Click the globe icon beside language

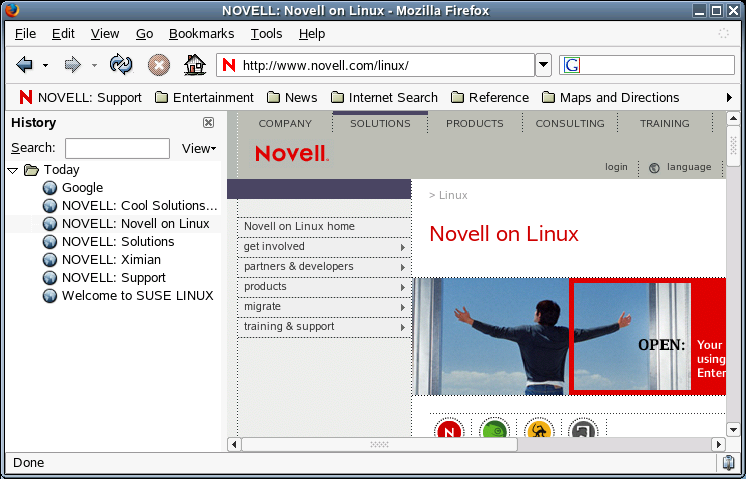coord(654,168)
